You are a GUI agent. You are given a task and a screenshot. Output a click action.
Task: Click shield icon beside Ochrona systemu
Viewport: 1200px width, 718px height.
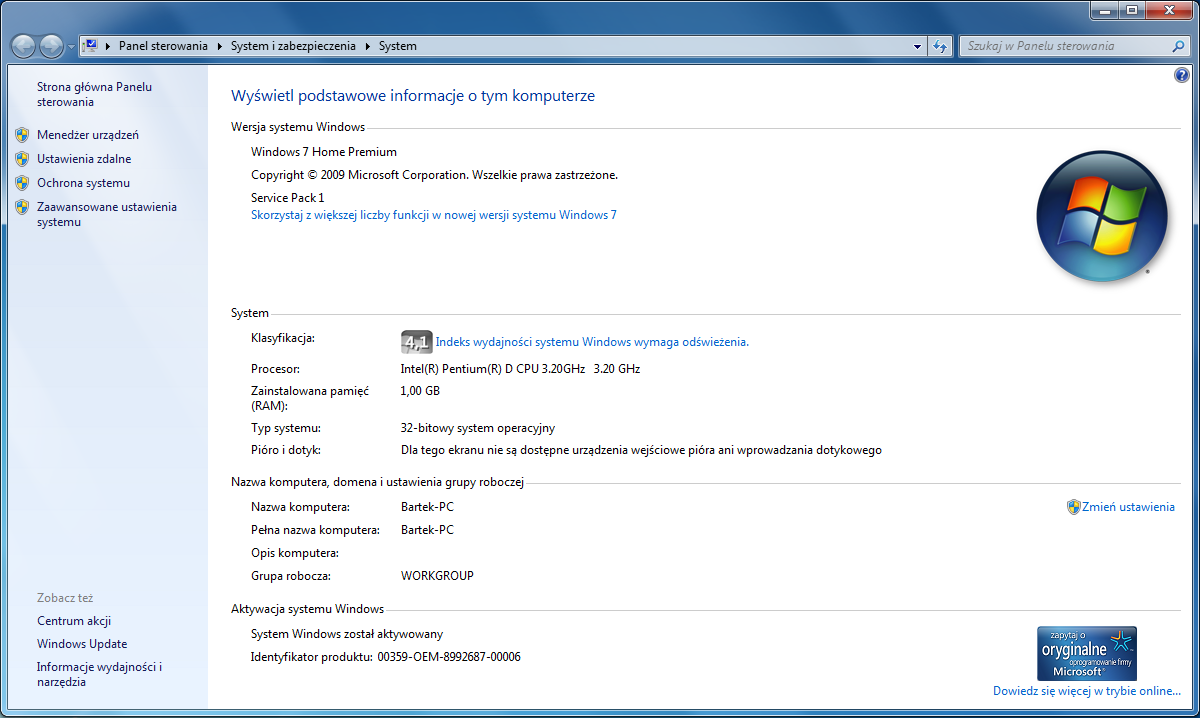pyautogui.click(x=22, y=183)
